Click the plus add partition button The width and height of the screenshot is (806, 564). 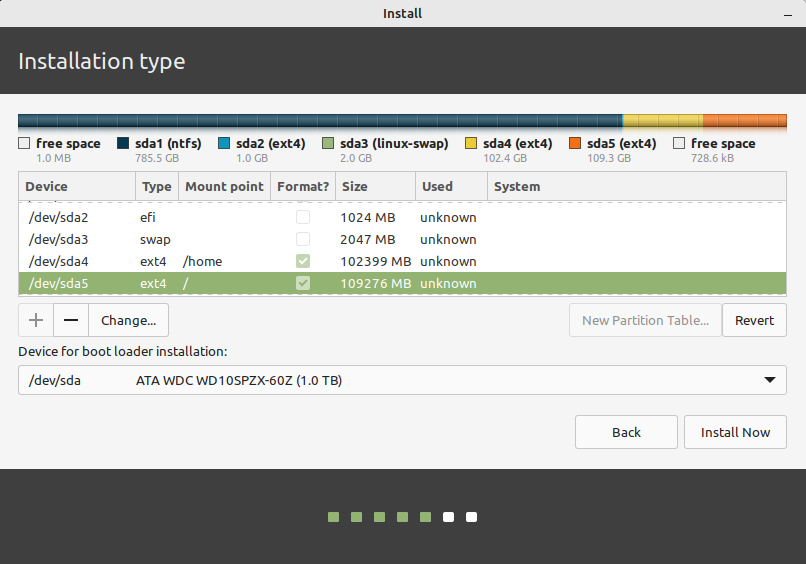click(x=36, y=320)
